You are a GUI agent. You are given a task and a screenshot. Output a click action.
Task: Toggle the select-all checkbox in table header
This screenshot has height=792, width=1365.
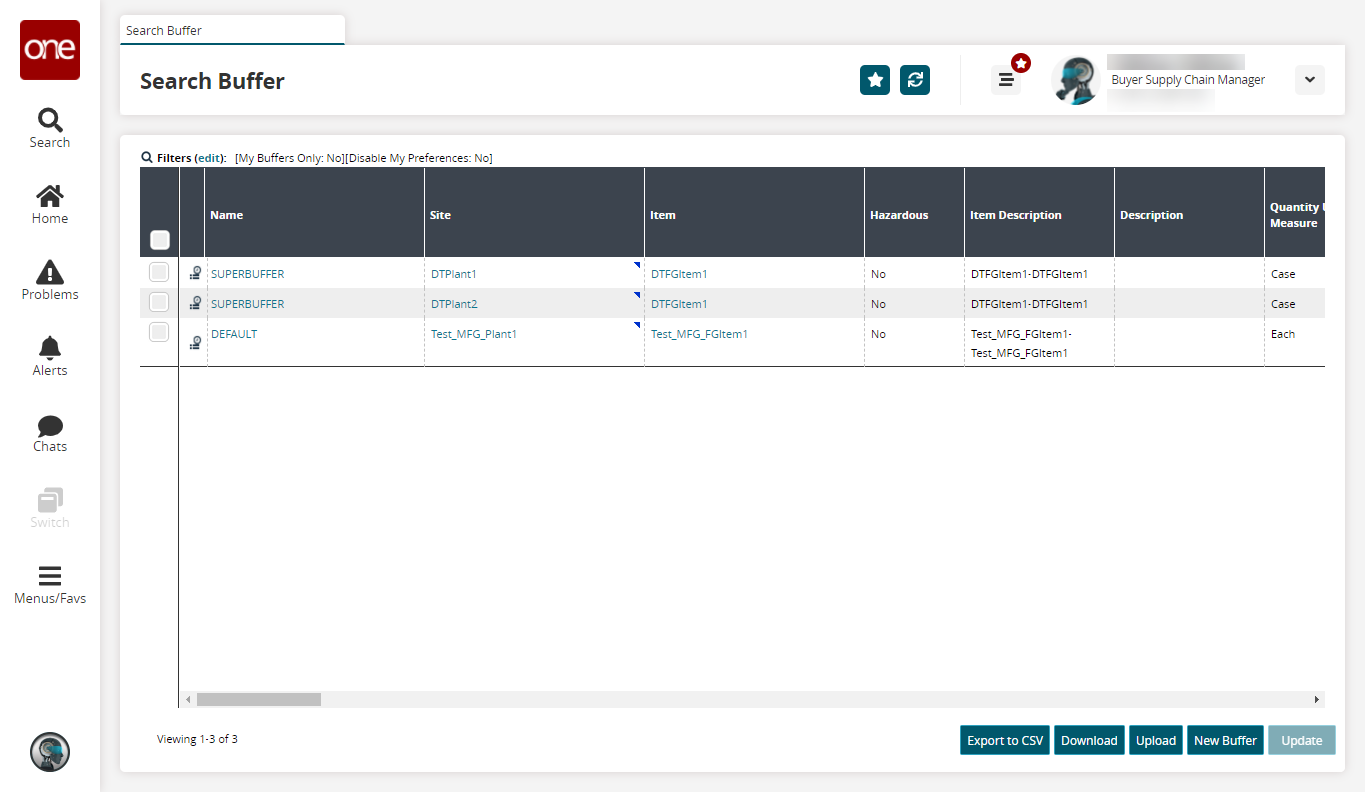160,240
